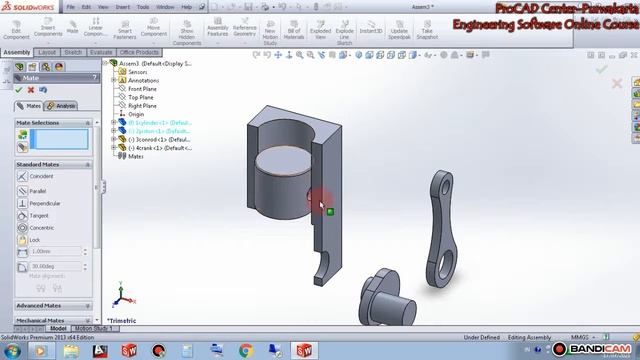The height and width of the screenshot is (360, 640).
Task: Expand the Mechanical Mates section
Action: pos(88,320)
